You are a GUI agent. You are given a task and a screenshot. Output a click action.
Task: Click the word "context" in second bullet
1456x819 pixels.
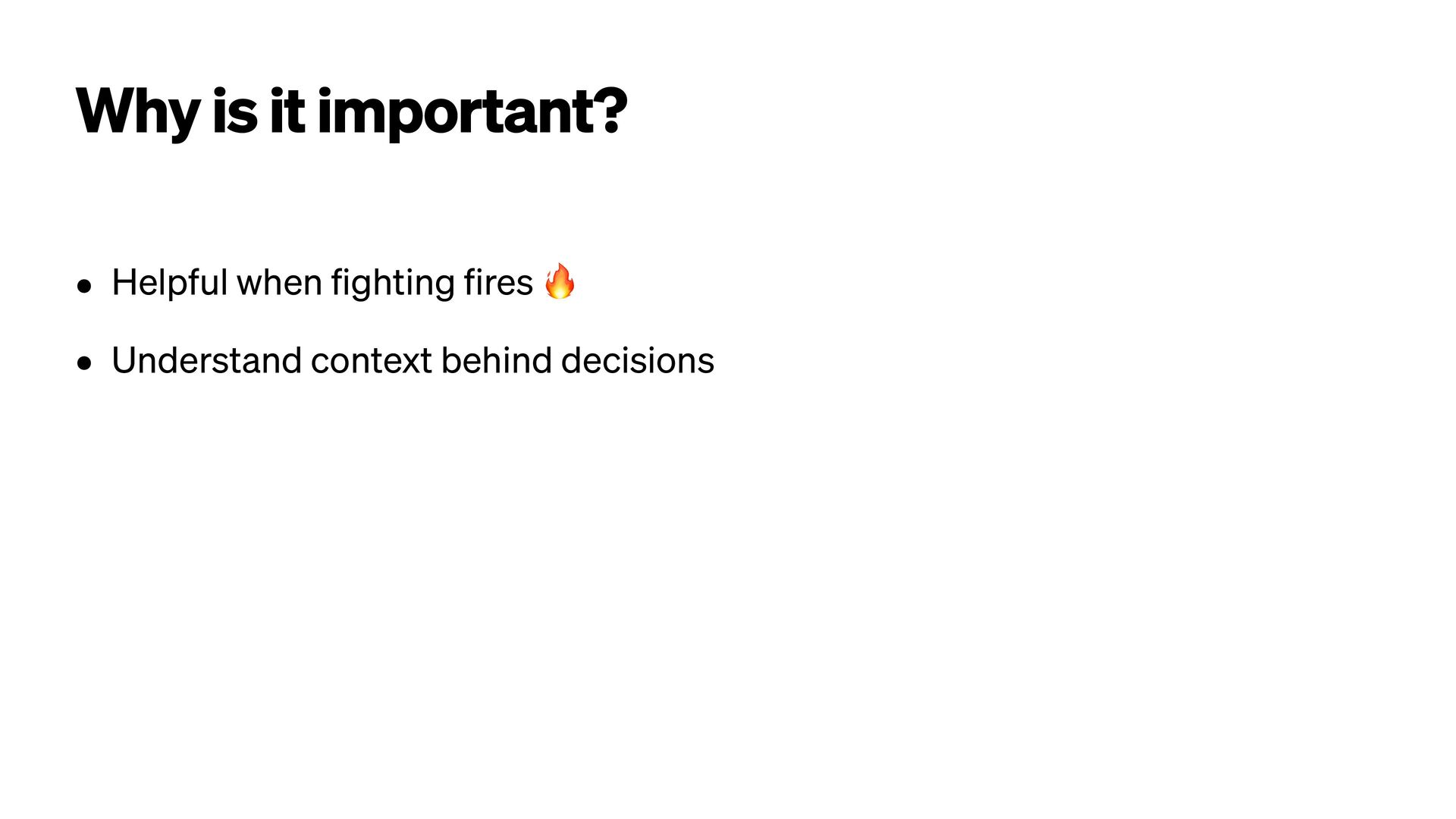tap(372, 361)
